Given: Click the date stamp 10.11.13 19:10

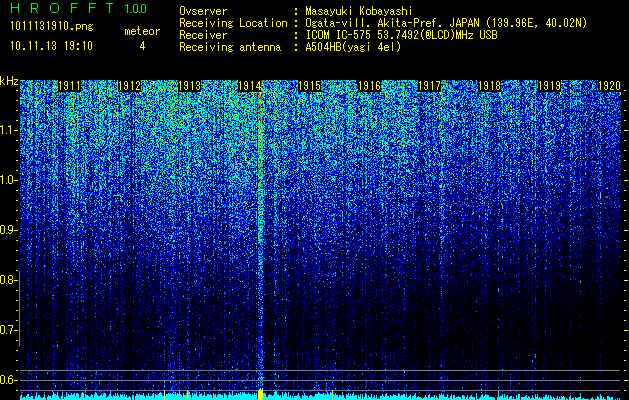Looking at the screenshot, I should pyautogui.click(x=51, y=46).
